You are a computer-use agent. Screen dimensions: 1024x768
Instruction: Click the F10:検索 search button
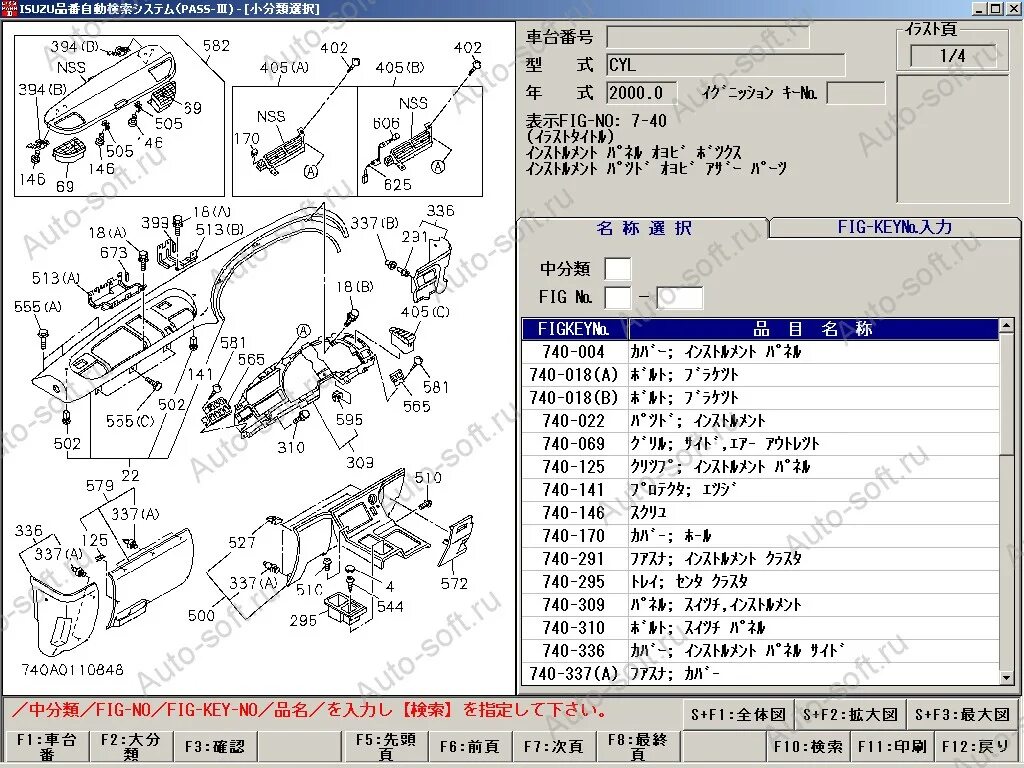click(808, 746)
